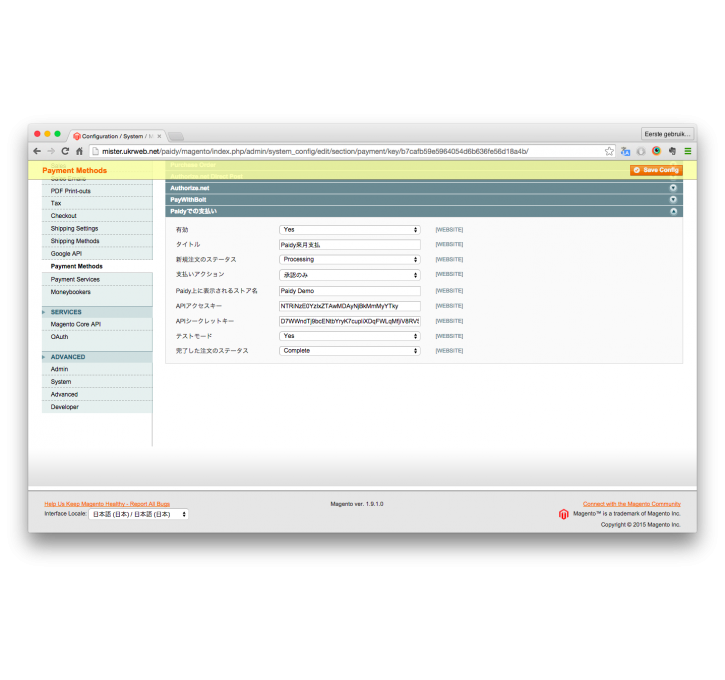This screenshot has height=680, width=725.
Task: Click the APIアクセスキー input field
Action: click(350, 306)
